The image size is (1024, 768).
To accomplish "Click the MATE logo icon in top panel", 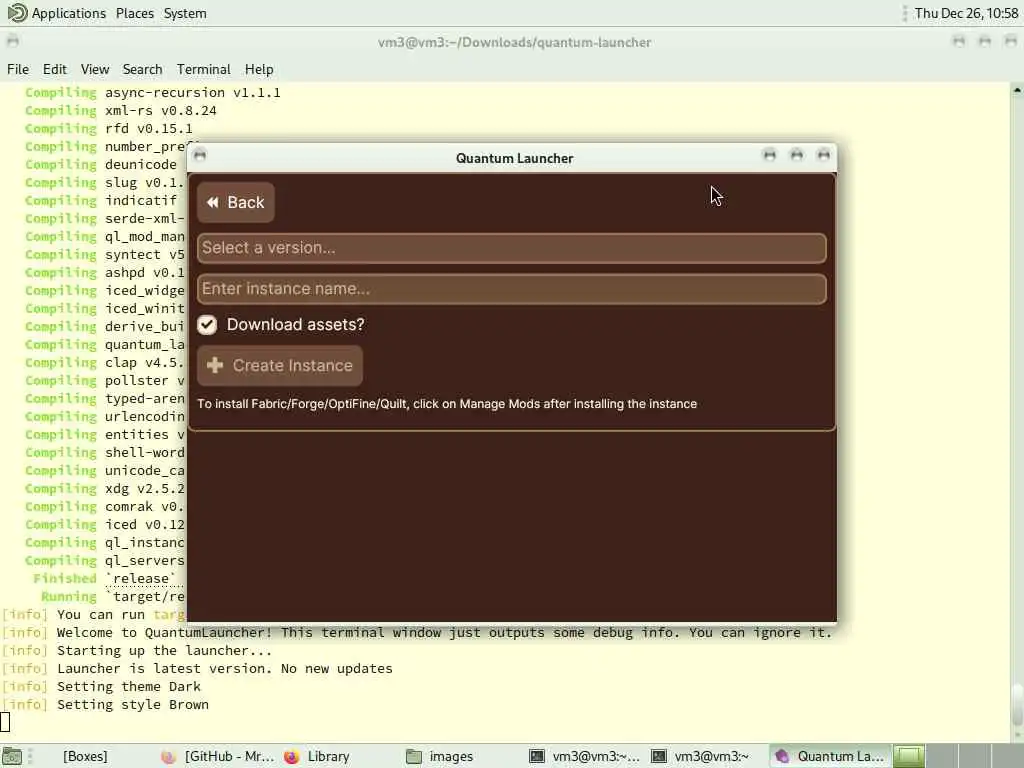I will tap(17, 13).
